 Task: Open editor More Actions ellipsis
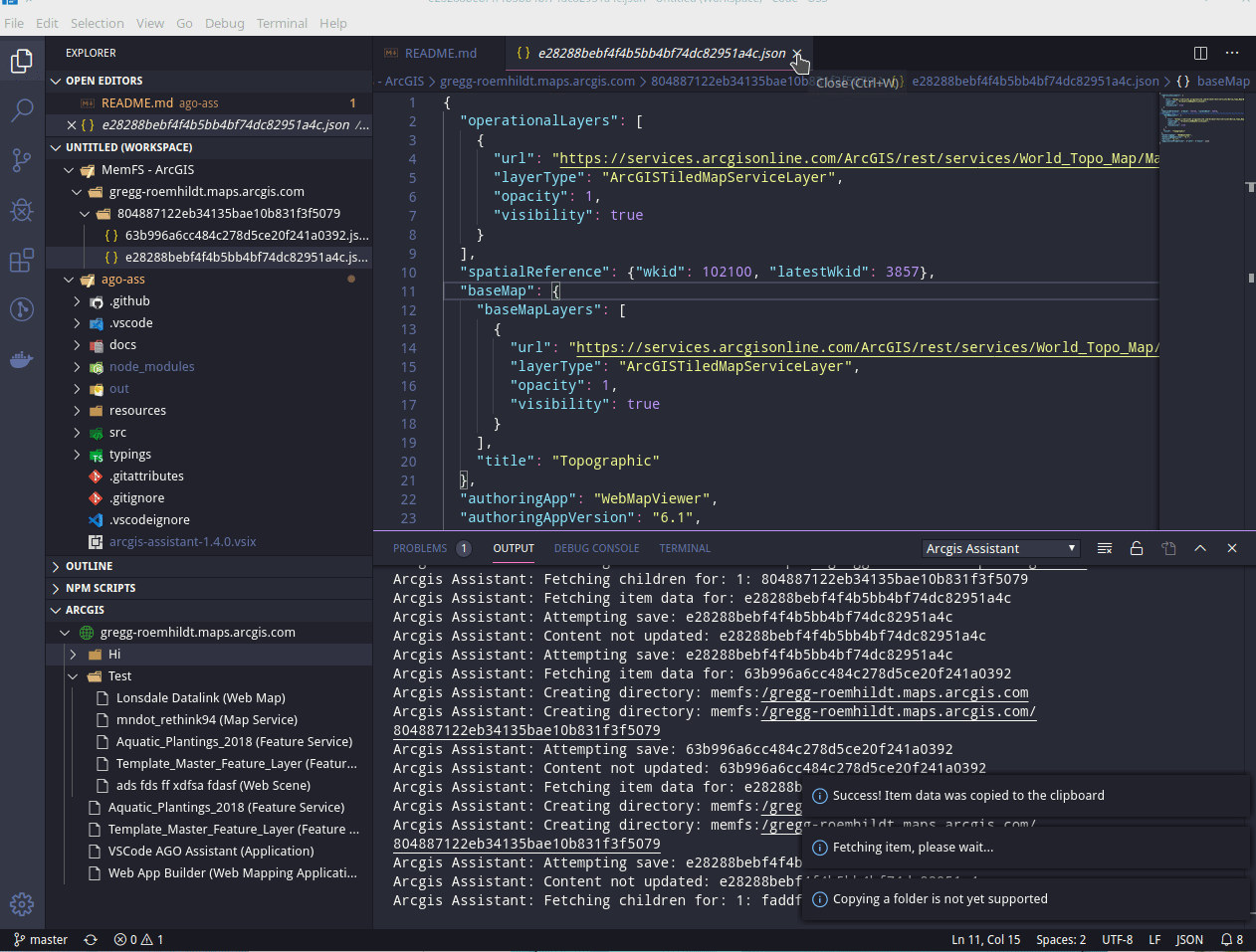point(1232,53)
